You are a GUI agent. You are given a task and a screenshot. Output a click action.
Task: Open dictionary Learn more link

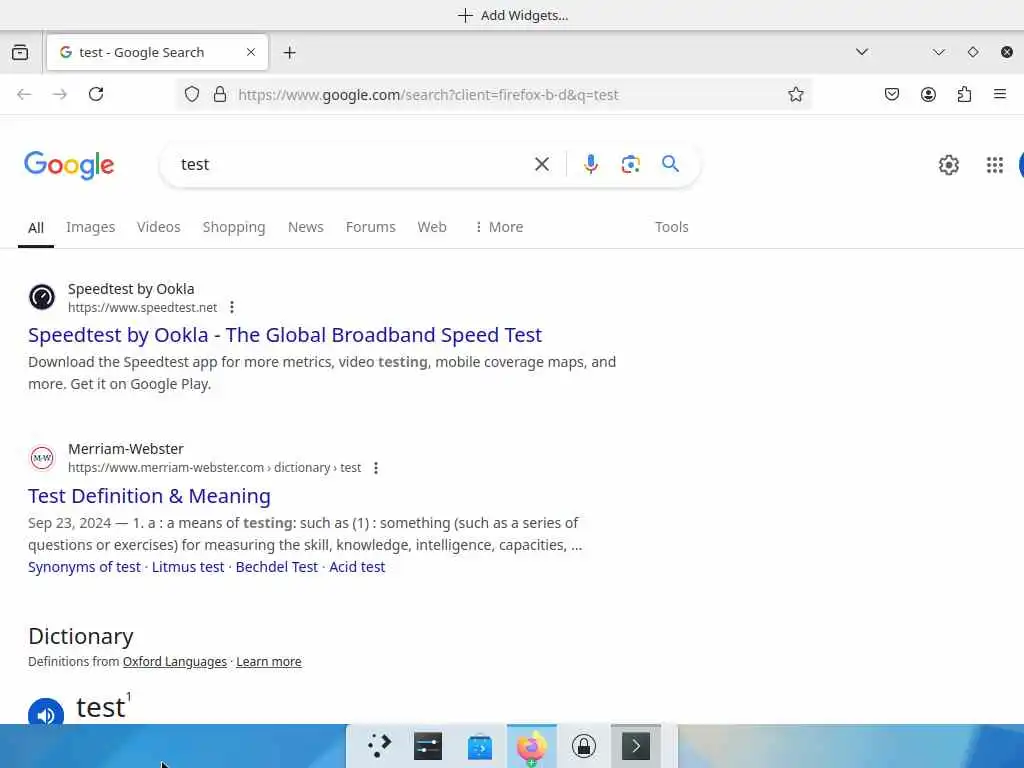tap(268, 662)
